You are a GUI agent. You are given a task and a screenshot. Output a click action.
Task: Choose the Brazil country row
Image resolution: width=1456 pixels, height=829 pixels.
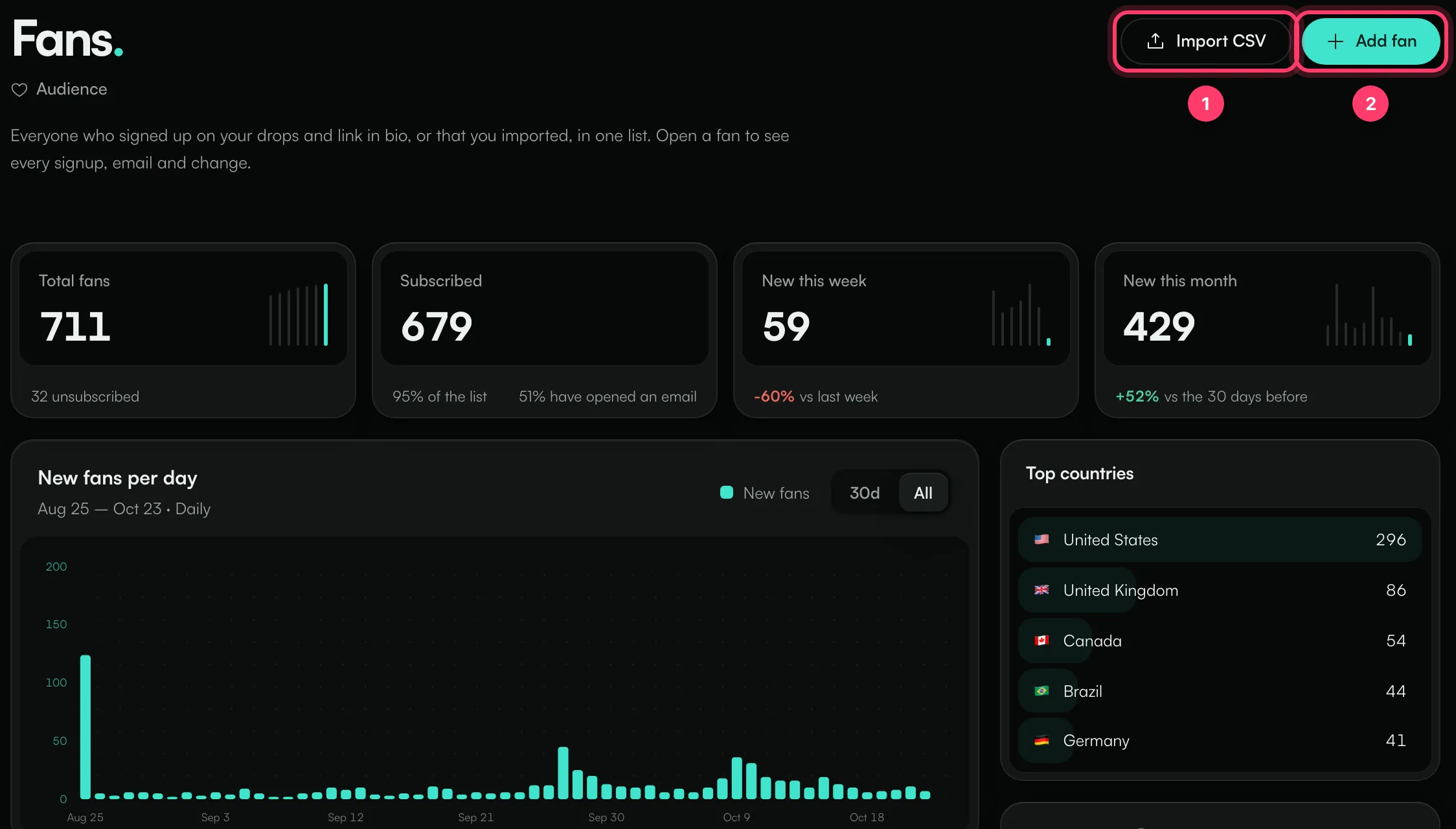1220,691
